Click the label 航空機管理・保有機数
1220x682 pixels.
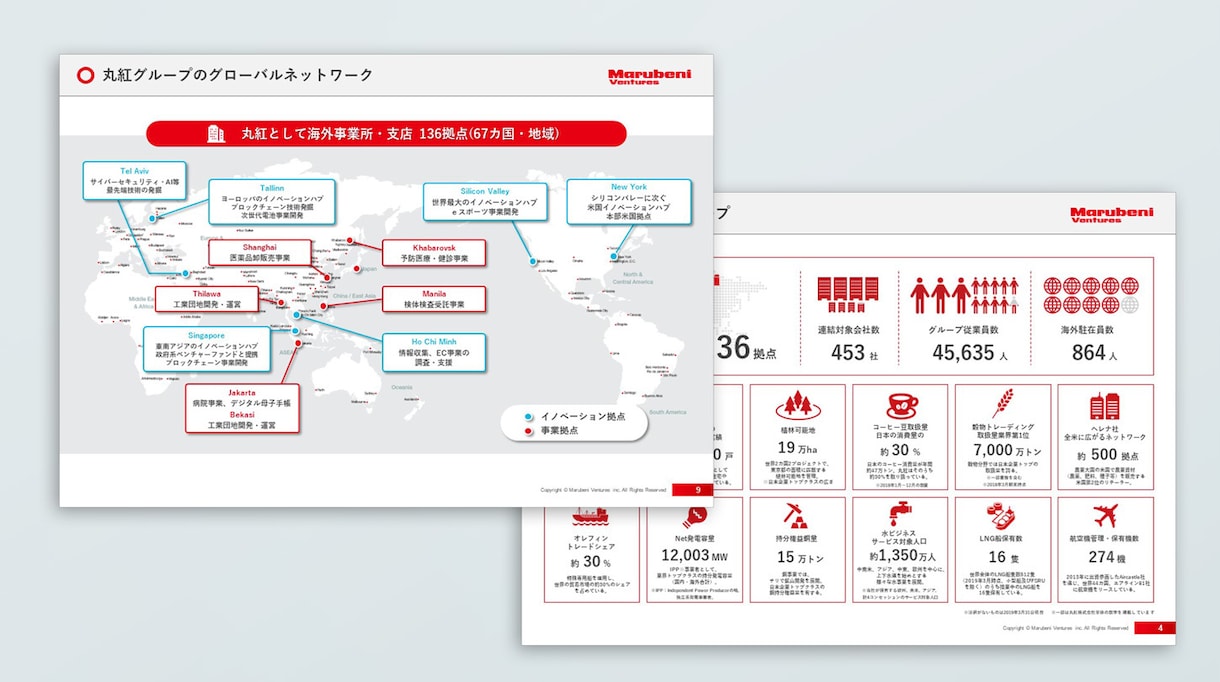pyautogui.click(x=1106, y=538)
